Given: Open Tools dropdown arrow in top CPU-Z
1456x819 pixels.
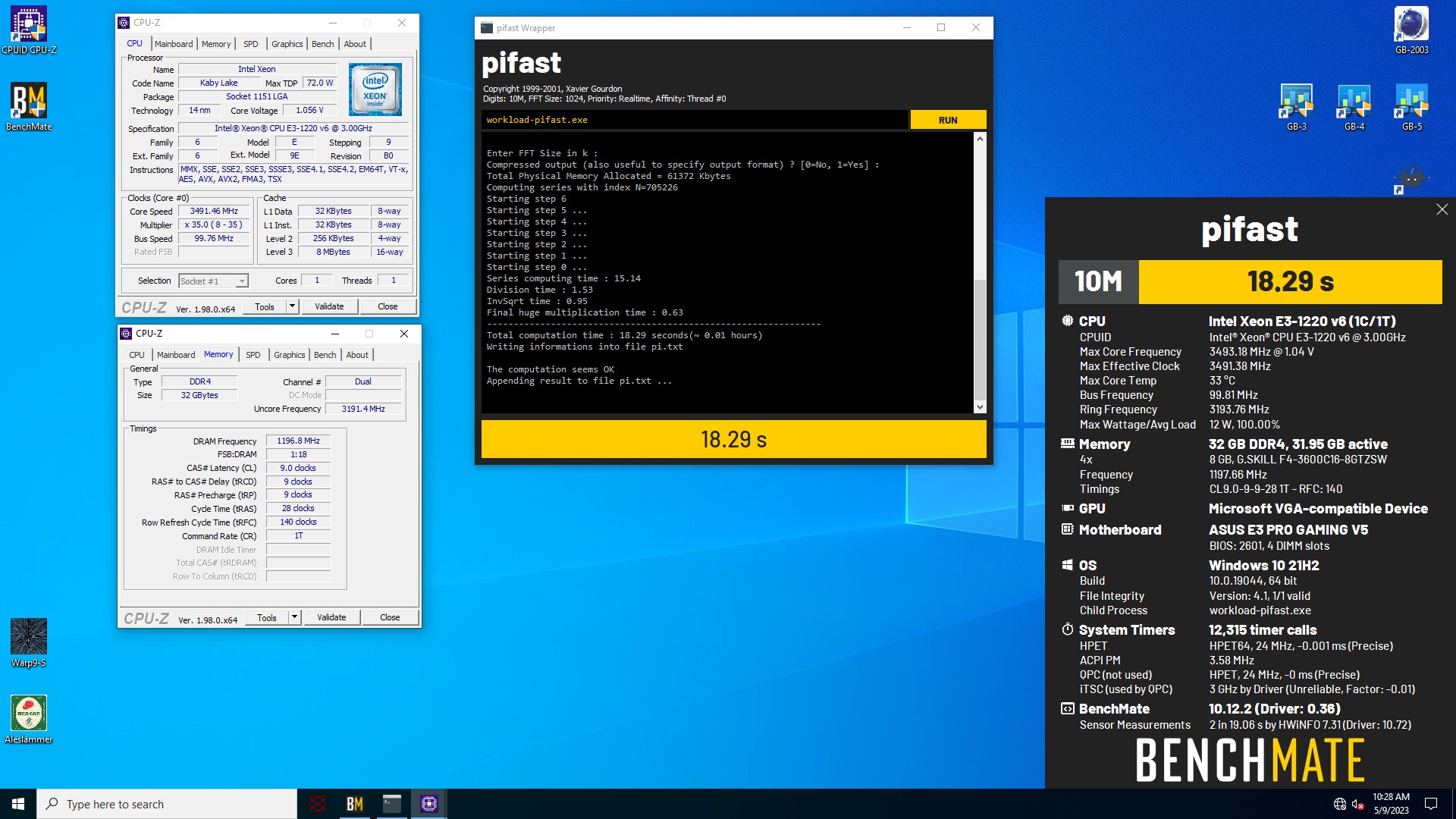Looking at the screenshot, I should tap(292, 306).
